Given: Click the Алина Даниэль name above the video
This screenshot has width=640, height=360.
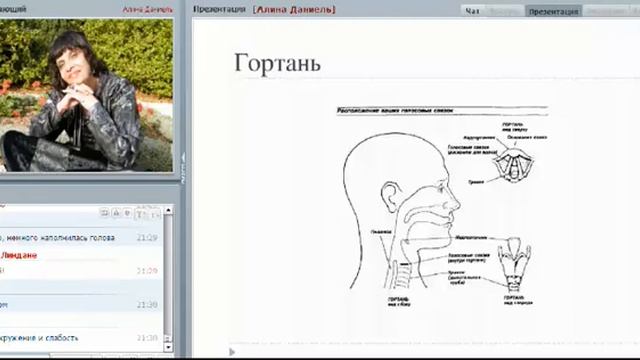Looking at the screenshot, I should 147,9.
